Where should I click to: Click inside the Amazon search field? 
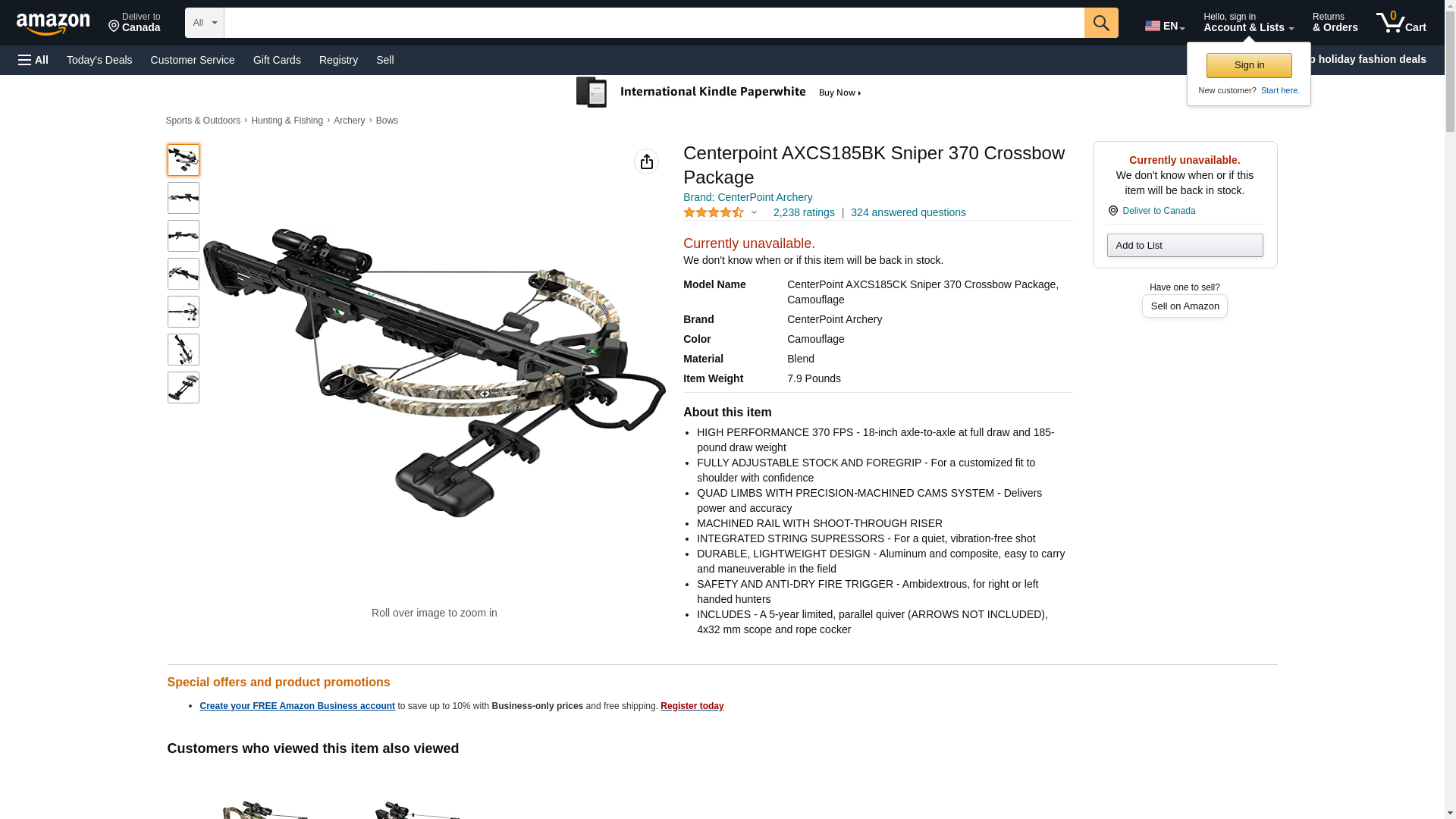tap(654, 23)
